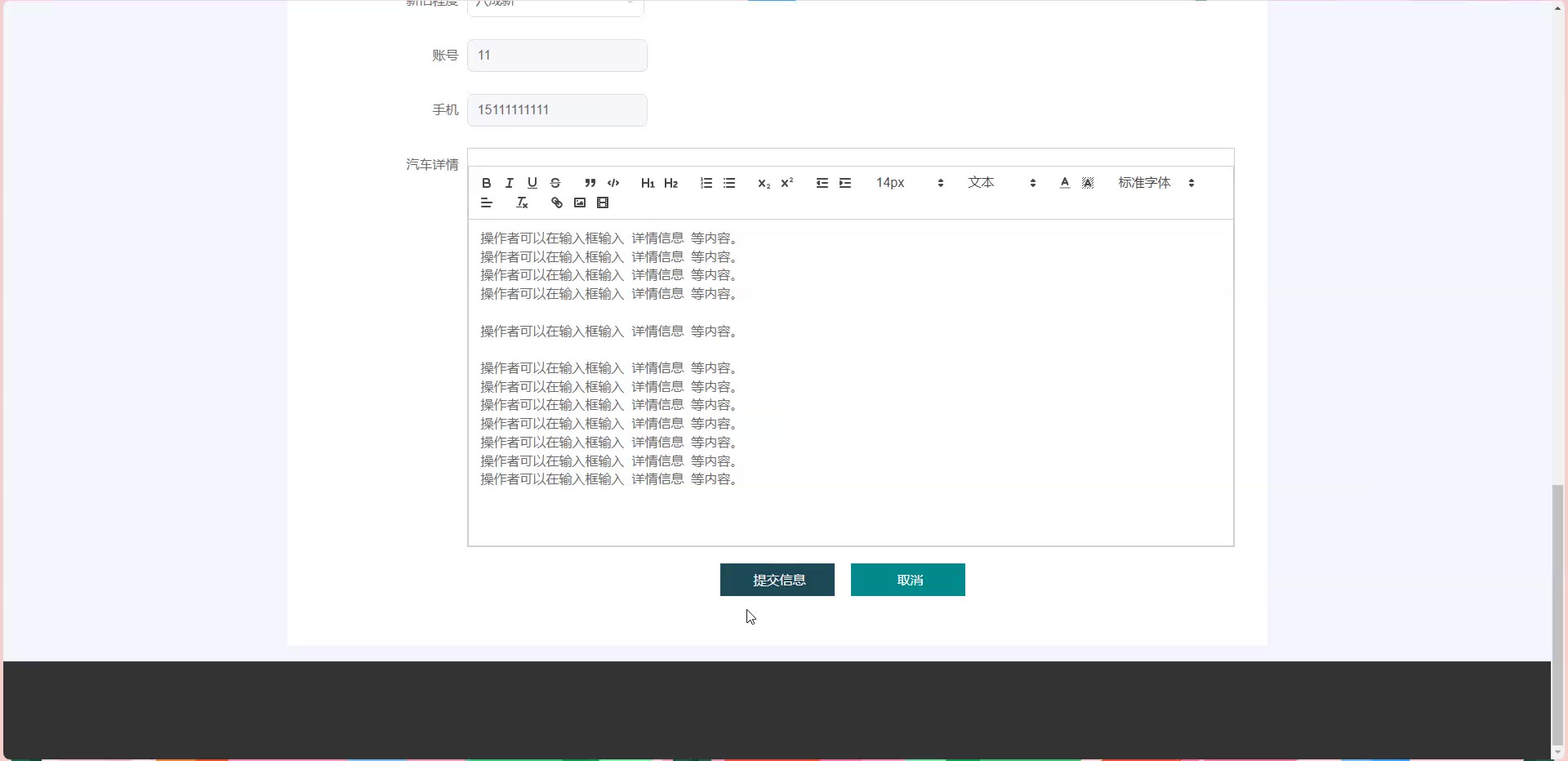Apply Heading 2 style
Screen dimensions: 1568x761
pos(670,183)
